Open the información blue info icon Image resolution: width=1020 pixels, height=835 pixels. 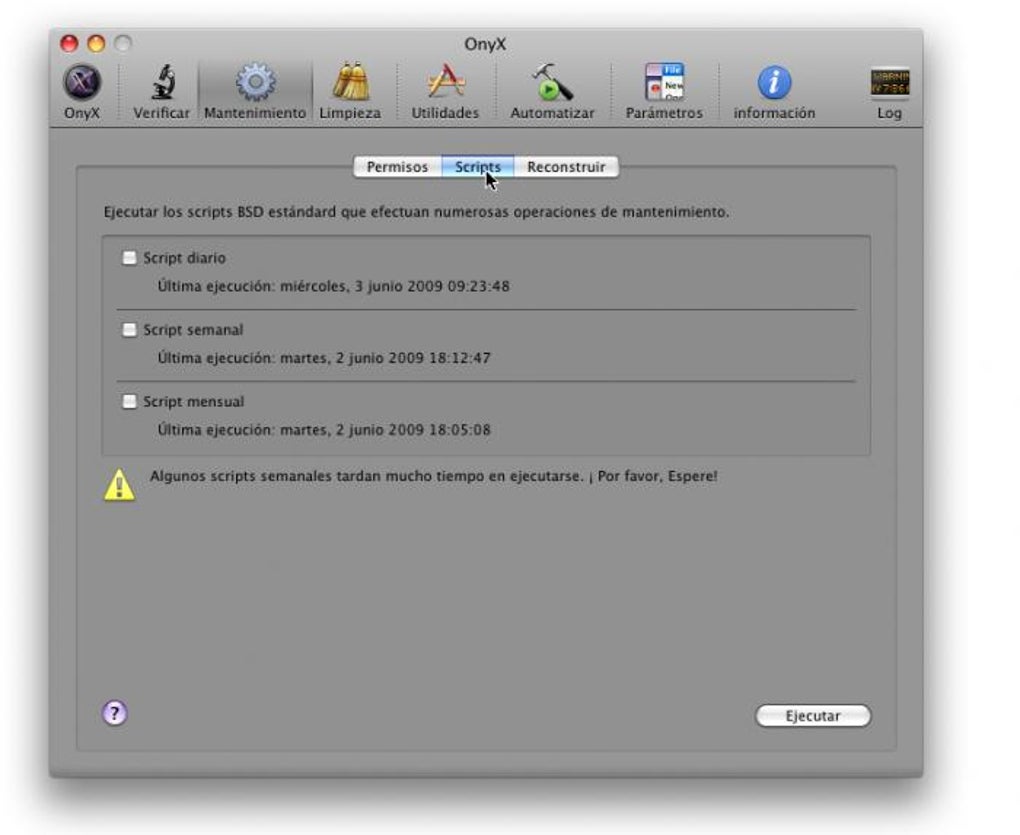coord(774,83)
